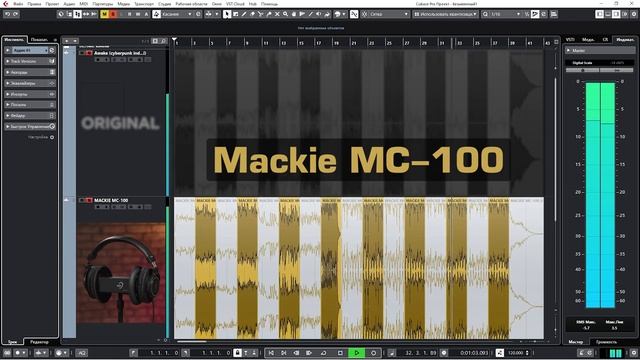Select the Zoom magnifier tool
This screenshot has width=640, height=360.
coord(285,14)
